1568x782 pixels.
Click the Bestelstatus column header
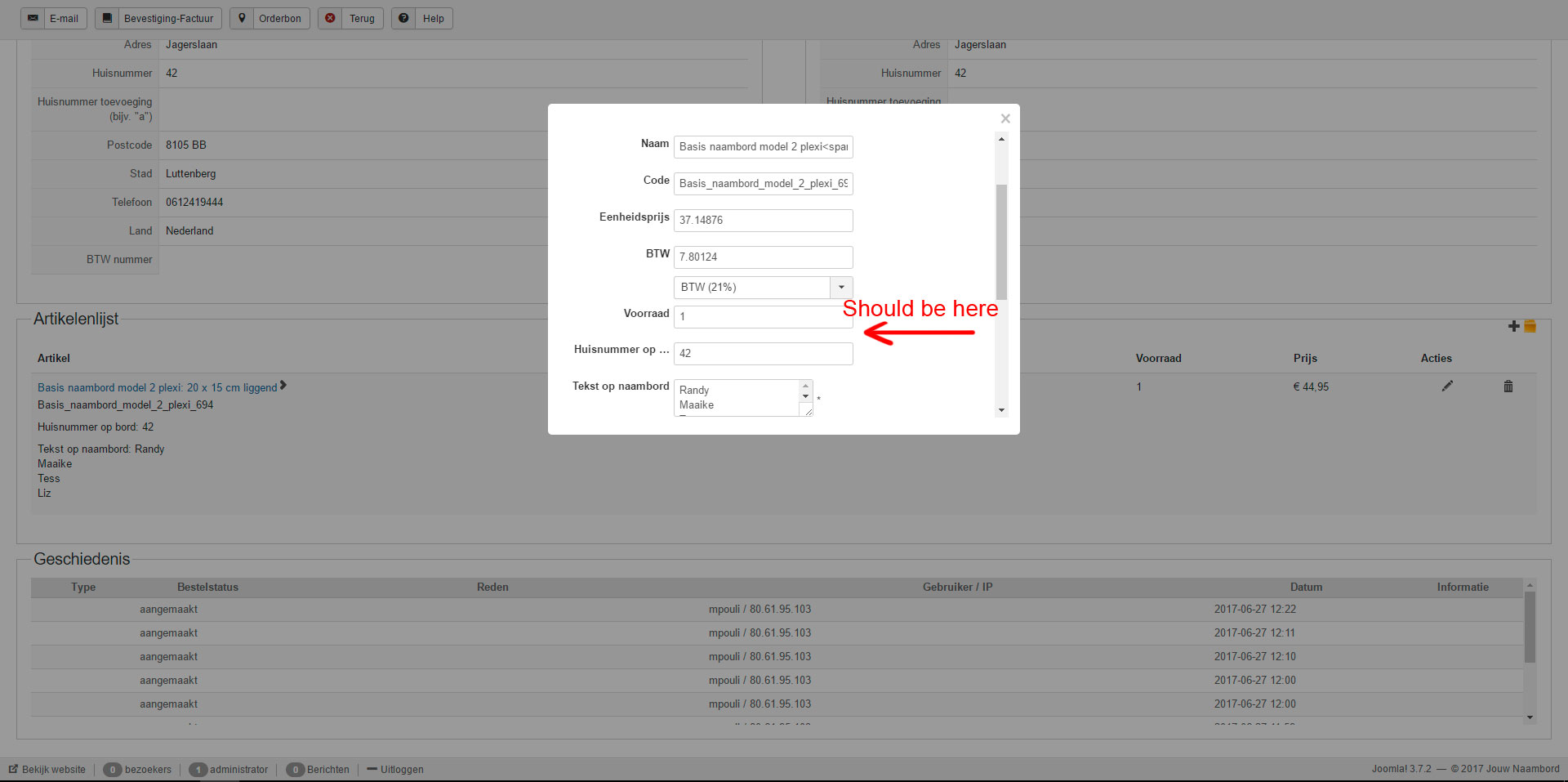tap(208, 588)
